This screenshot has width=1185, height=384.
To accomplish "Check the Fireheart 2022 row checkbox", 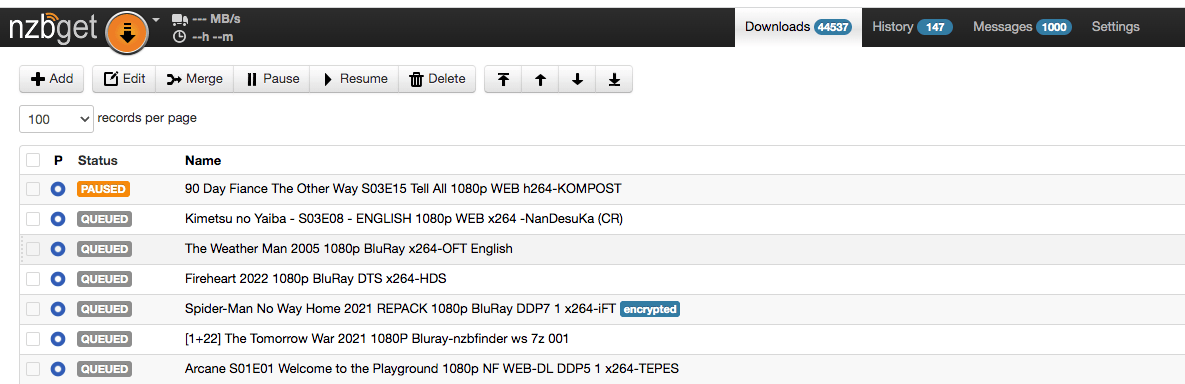I will [x=32, y=279].
